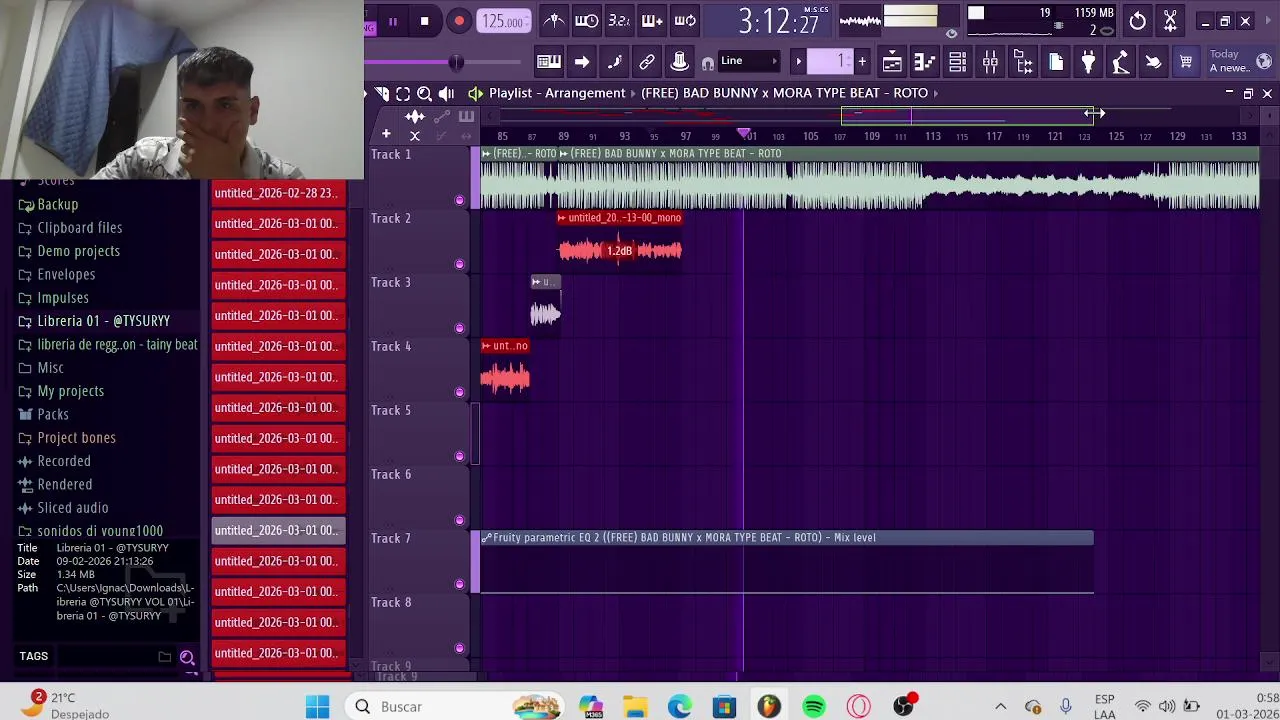Open the Piano roll view icon
1280x720 pixels.
click(x=924, y=62)
